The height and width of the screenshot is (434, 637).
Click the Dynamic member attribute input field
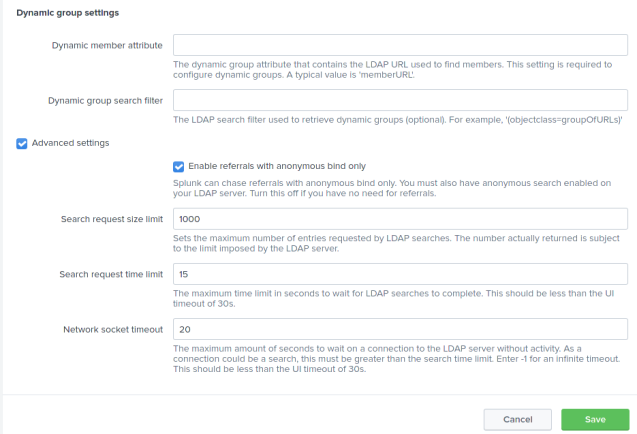[x=400, y=46]
